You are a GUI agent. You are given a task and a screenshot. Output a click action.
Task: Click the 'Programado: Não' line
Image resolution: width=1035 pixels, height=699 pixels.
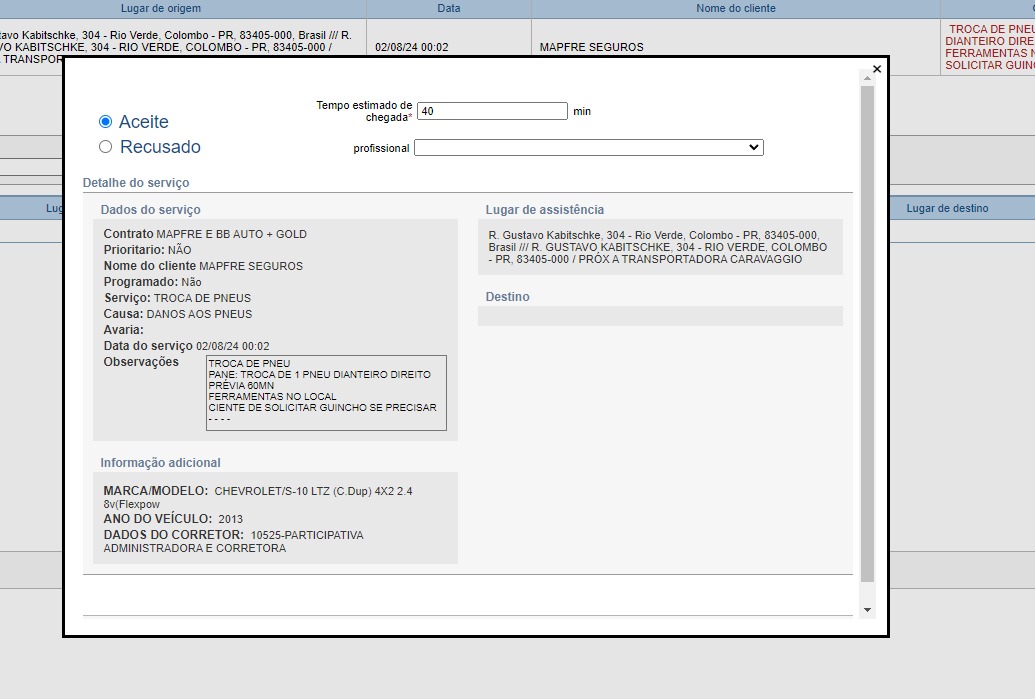(x=152, y=282)
